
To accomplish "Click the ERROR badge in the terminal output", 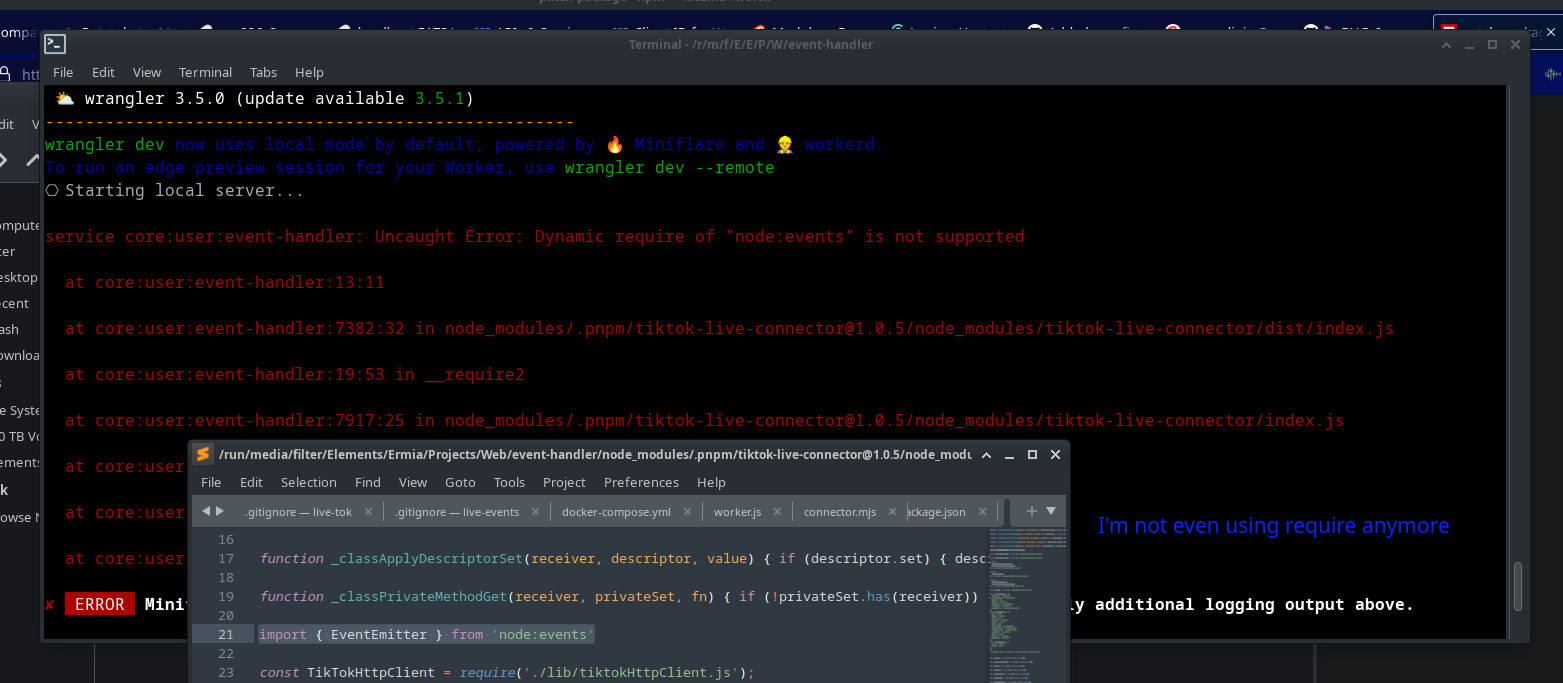I will [x=99, y=604].
